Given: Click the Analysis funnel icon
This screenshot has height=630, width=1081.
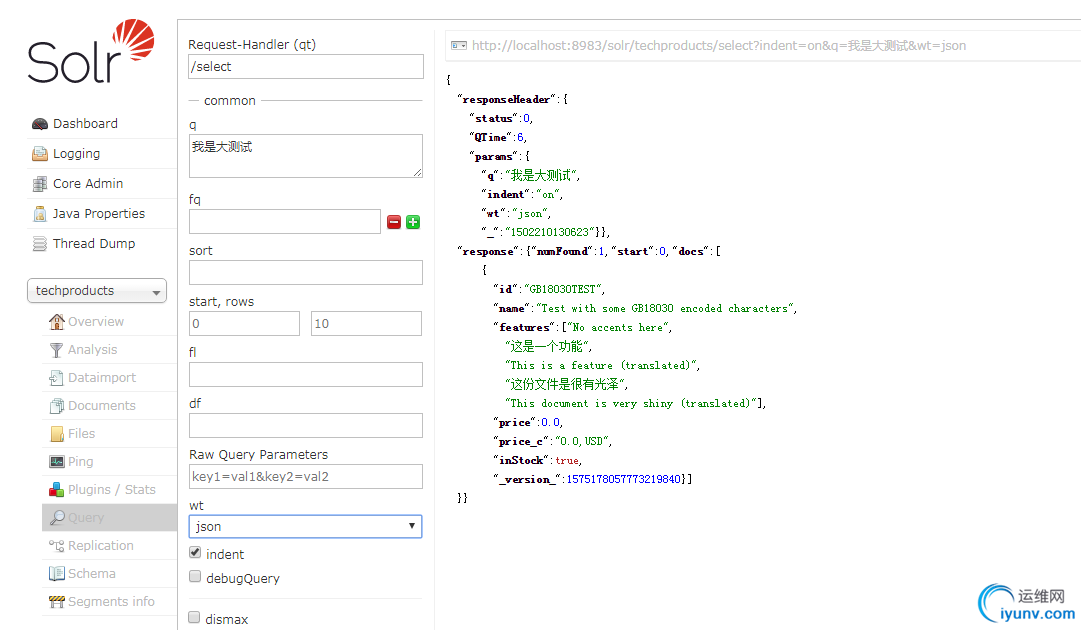Looking at the screenshot, I should pyautogui.click(x=57, y=349).
